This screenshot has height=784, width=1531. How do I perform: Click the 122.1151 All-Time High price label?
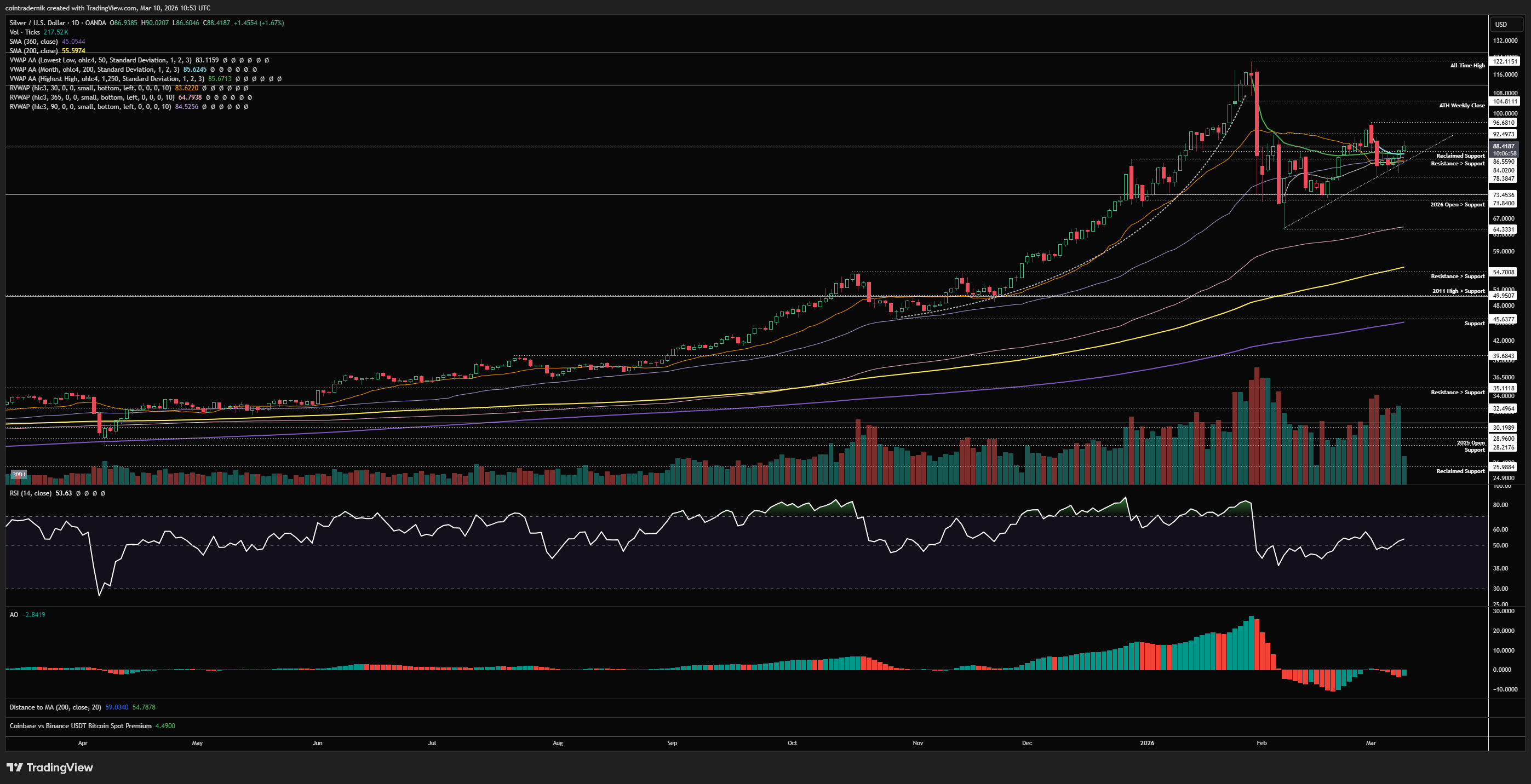pyautogui.click(x=1505, y=61)
